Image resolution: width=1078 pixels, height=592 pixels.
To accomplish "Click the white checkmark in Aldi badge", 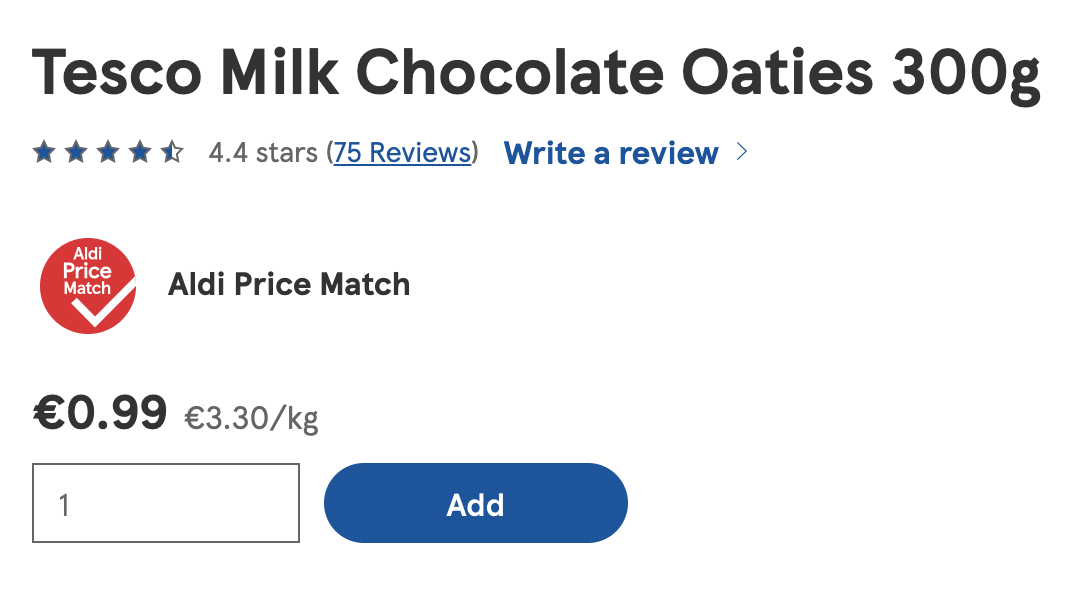I will click(104, 303).
